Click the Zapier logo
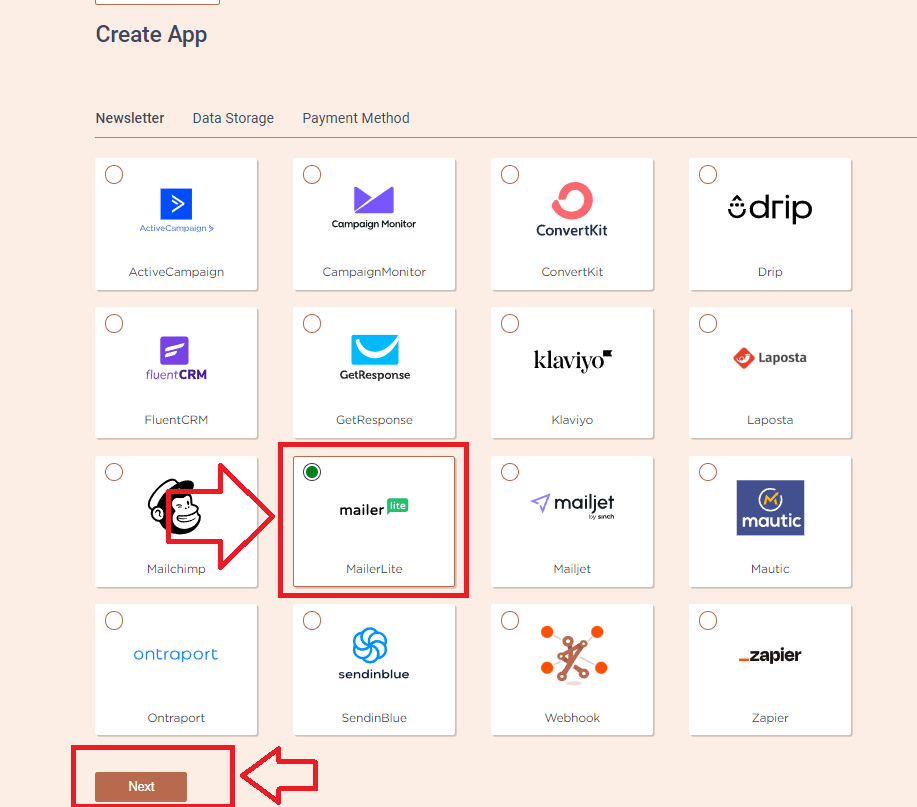Screen dimensions: 917x807 (x=770, y=655)
